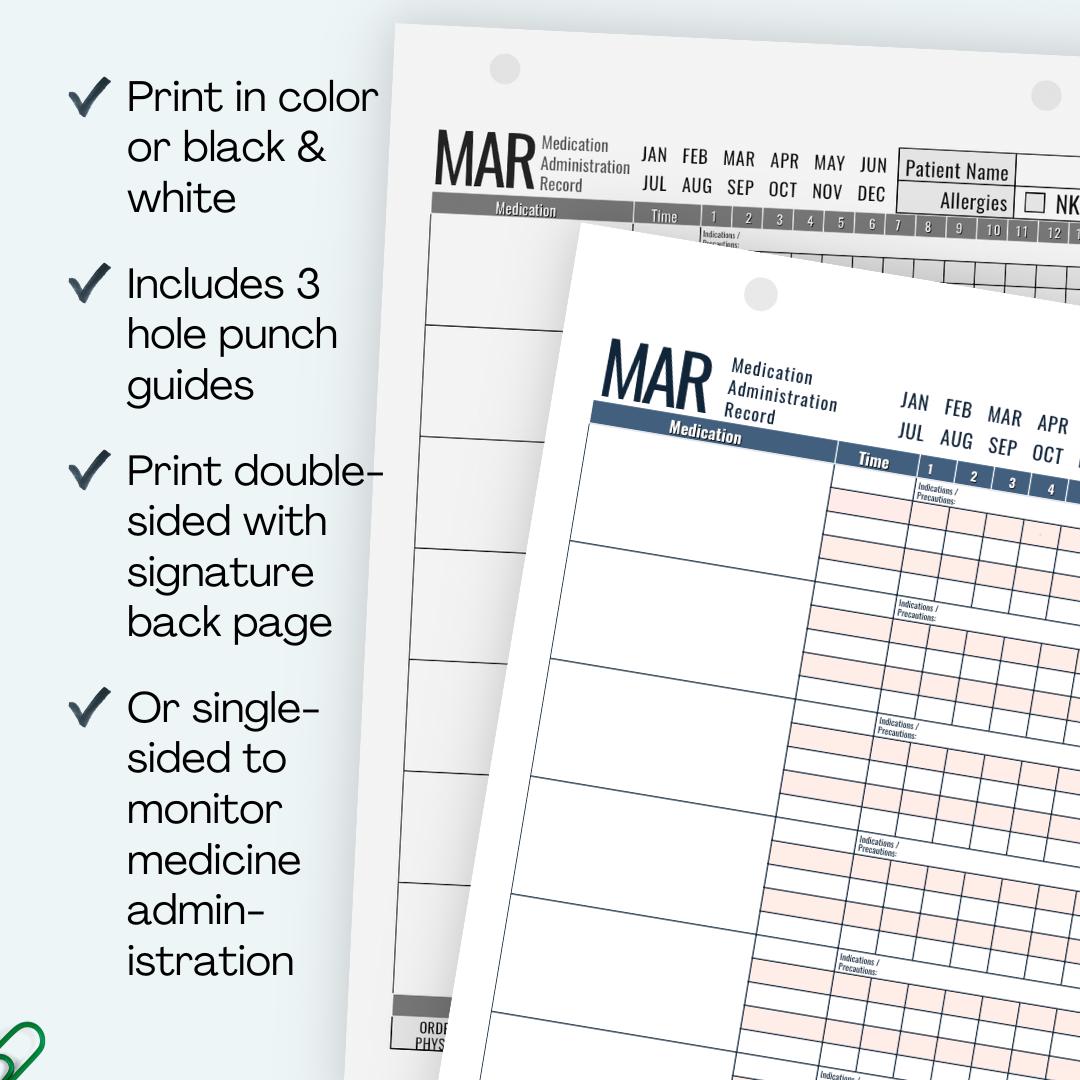This screenshot has width=1080, height=1080.
Task: Click the Allergies field label
Action: 973,202
